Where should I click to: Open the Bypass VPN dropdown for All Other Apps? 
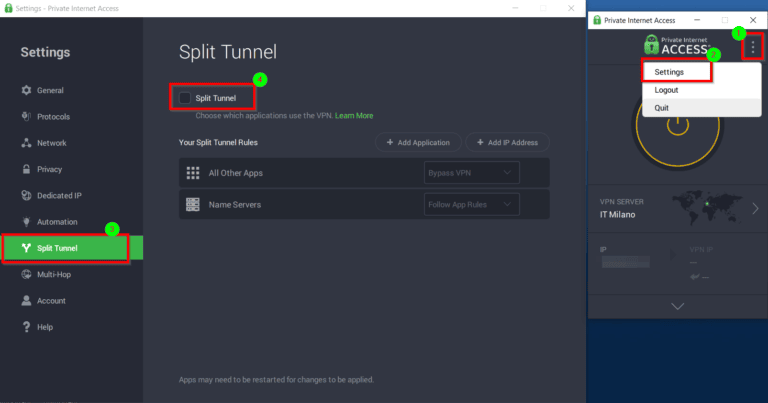[471, 173]
